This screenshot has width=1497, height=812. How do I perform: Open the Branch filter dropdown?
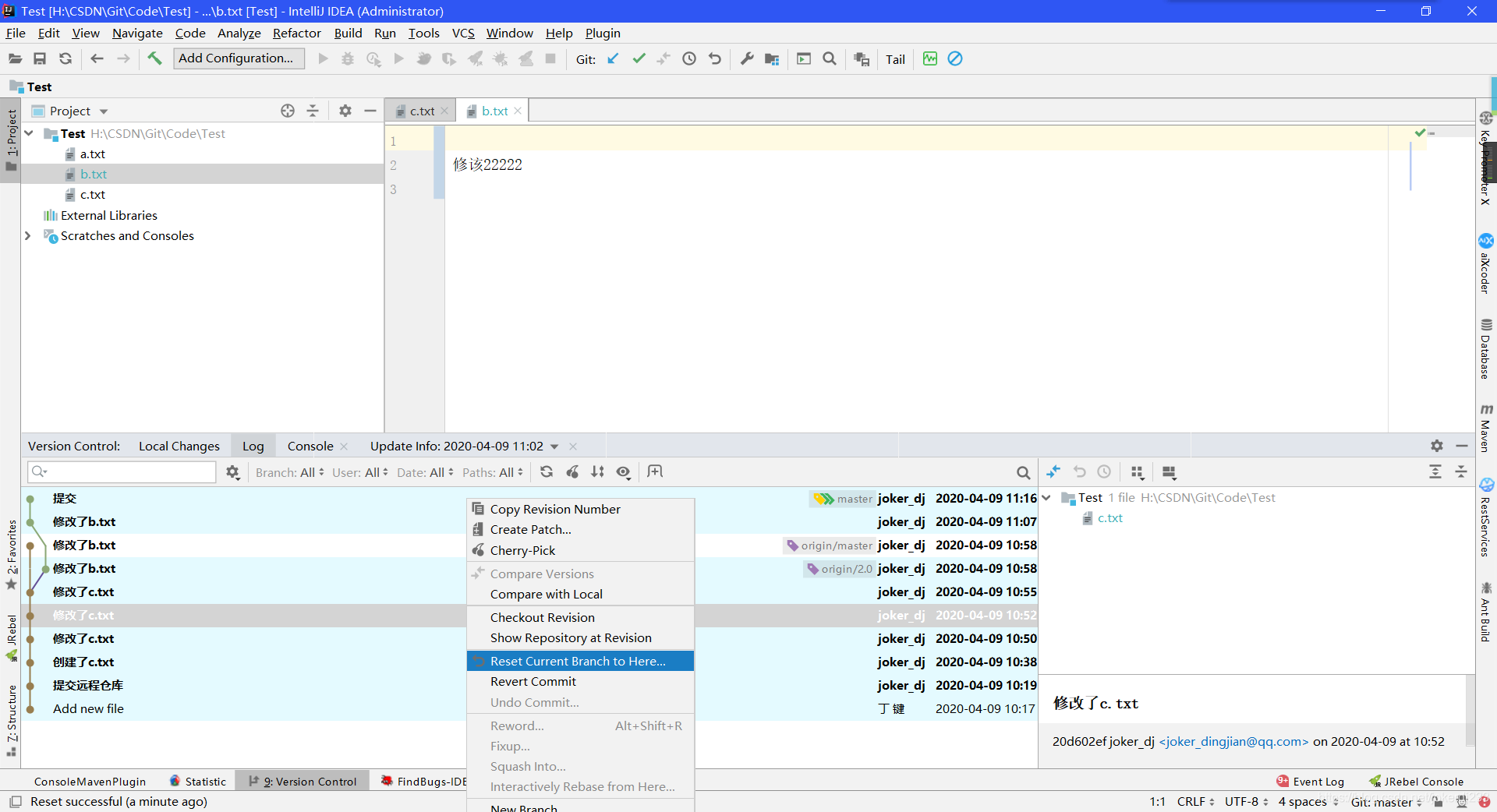(x=289, y=472)
